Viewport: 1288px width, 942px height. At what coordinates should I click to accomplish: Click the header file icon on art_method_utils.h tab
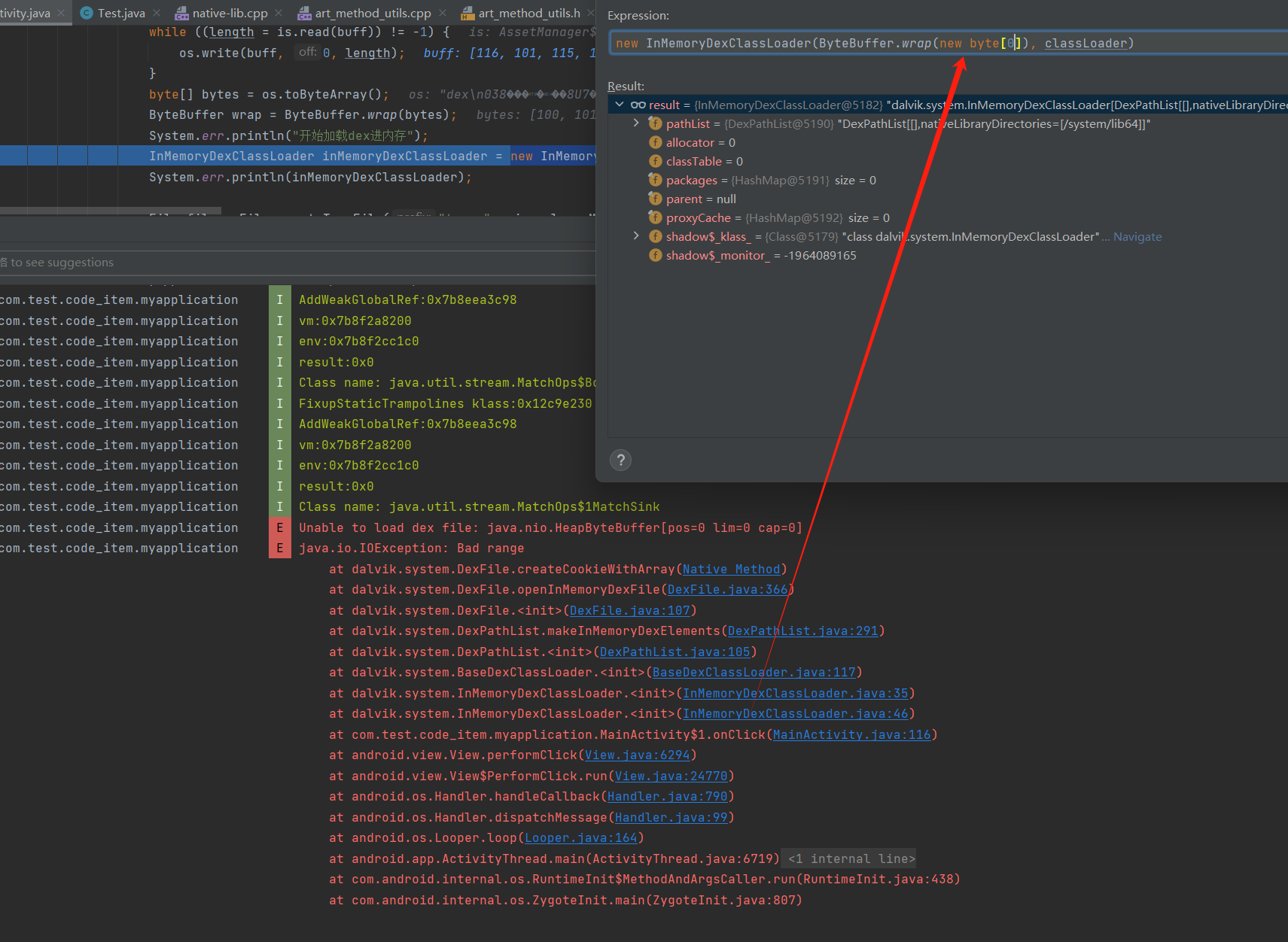point(467,13)
